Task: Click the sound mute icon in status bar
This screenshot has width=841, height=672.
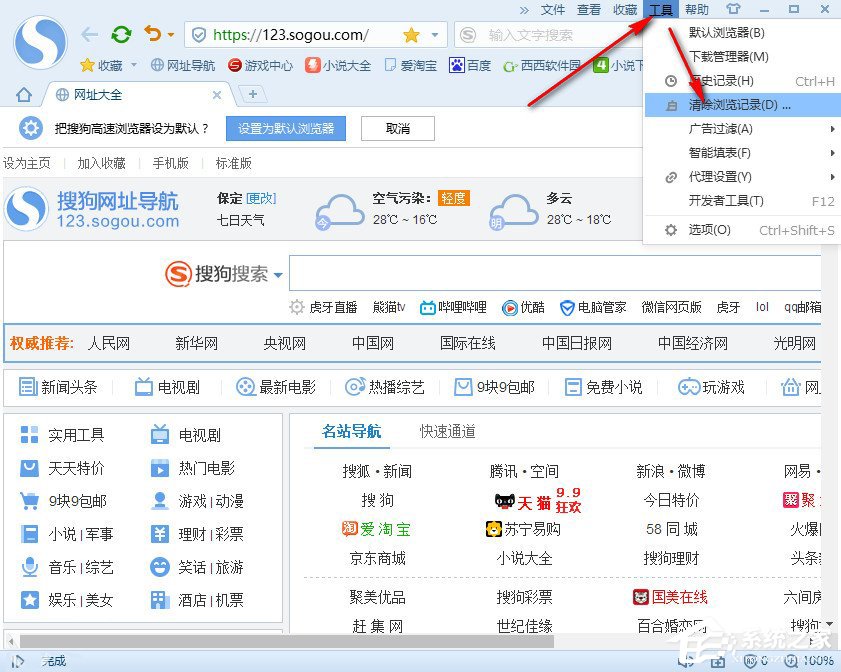Action: pyautogui.click(x=685, y=661)
